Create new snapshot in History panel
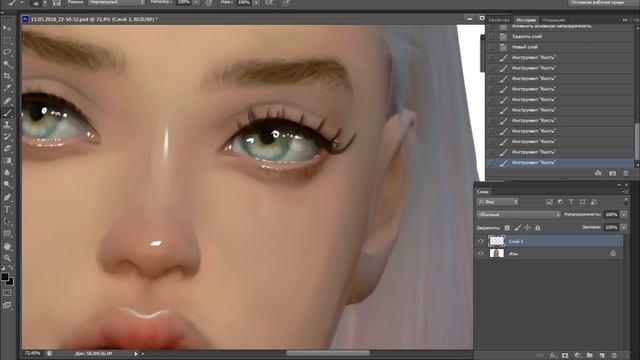 pyautogui.click(x=612, y=173)
